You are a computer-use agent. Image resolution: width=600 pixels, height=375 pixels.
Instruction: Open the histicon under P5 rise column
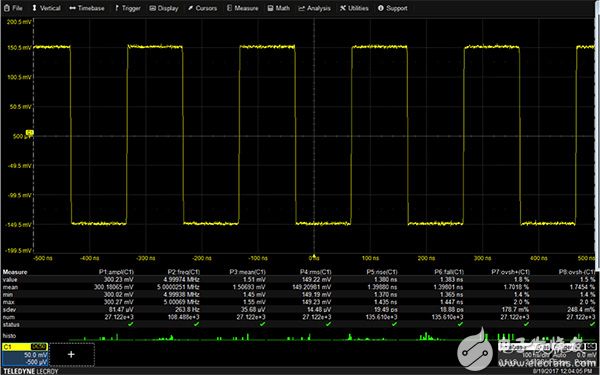[x=365, y=337]
